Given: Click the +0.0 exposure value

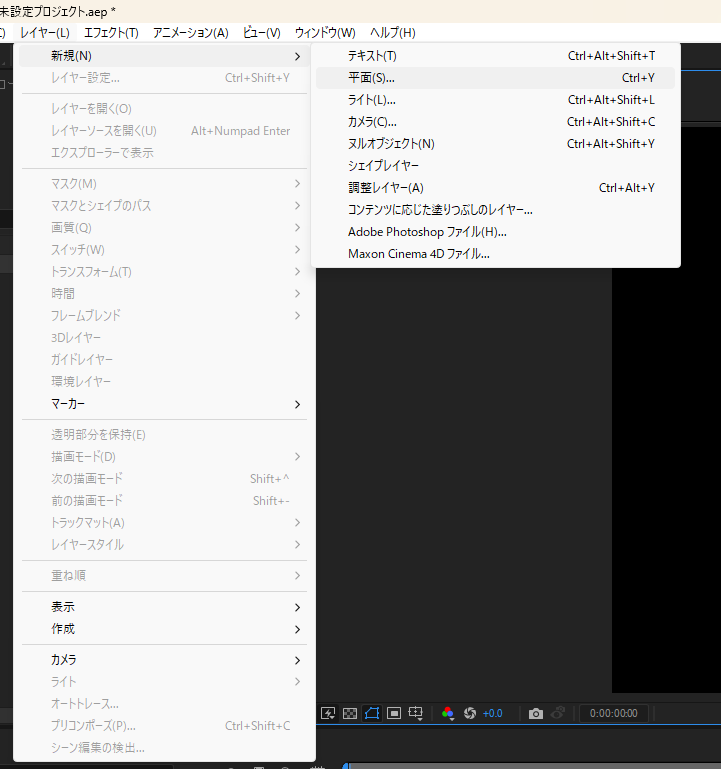Looking at the screenshot, I should pyautogui.click(x=493, y=713).
